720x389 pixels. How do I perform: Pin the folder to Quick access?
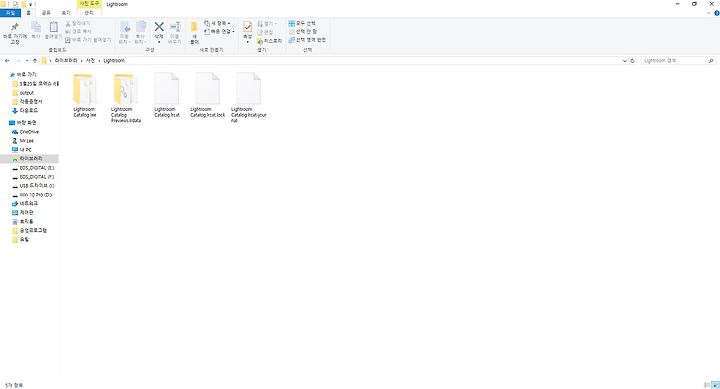15,32
